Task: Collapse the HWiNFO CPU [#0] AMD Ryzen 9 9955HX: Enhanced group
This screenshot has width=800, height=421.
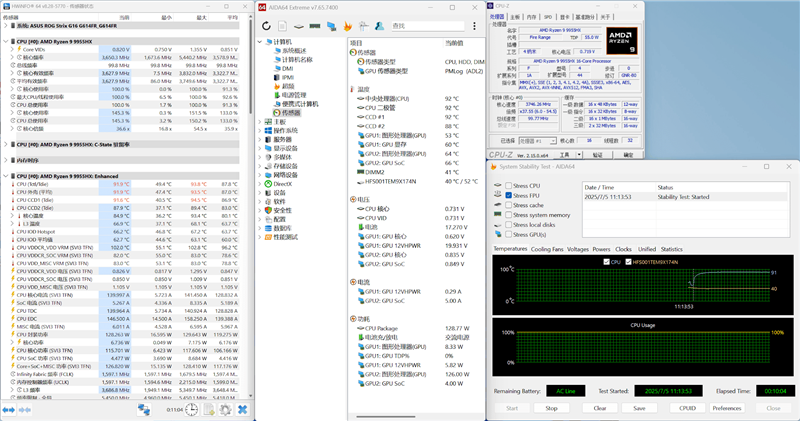Action: [6, 176]
